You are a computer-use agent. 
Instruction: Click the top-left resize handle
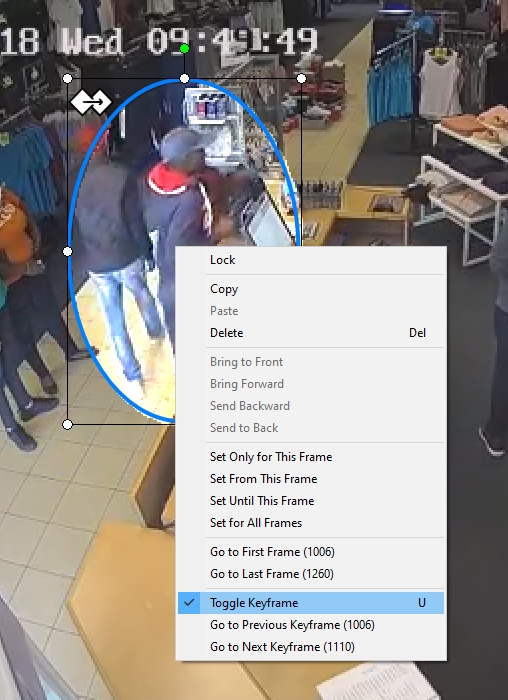pos(67,79)
